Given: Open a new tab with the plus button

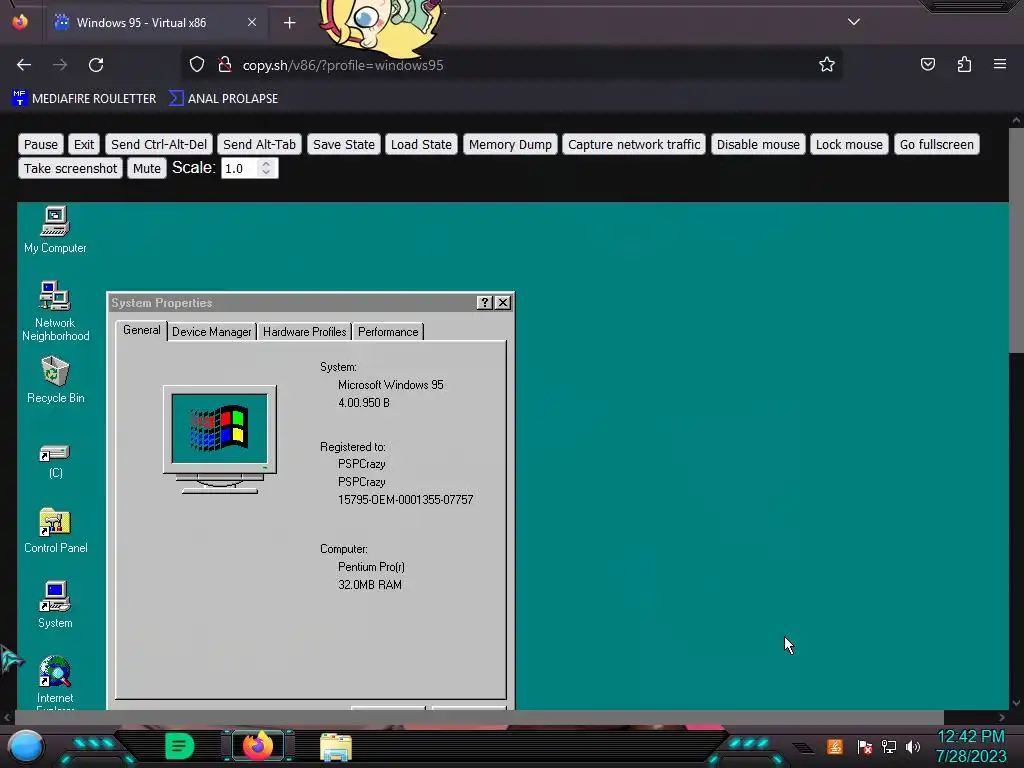Looking at the screenshot, I should click(289, 23).
